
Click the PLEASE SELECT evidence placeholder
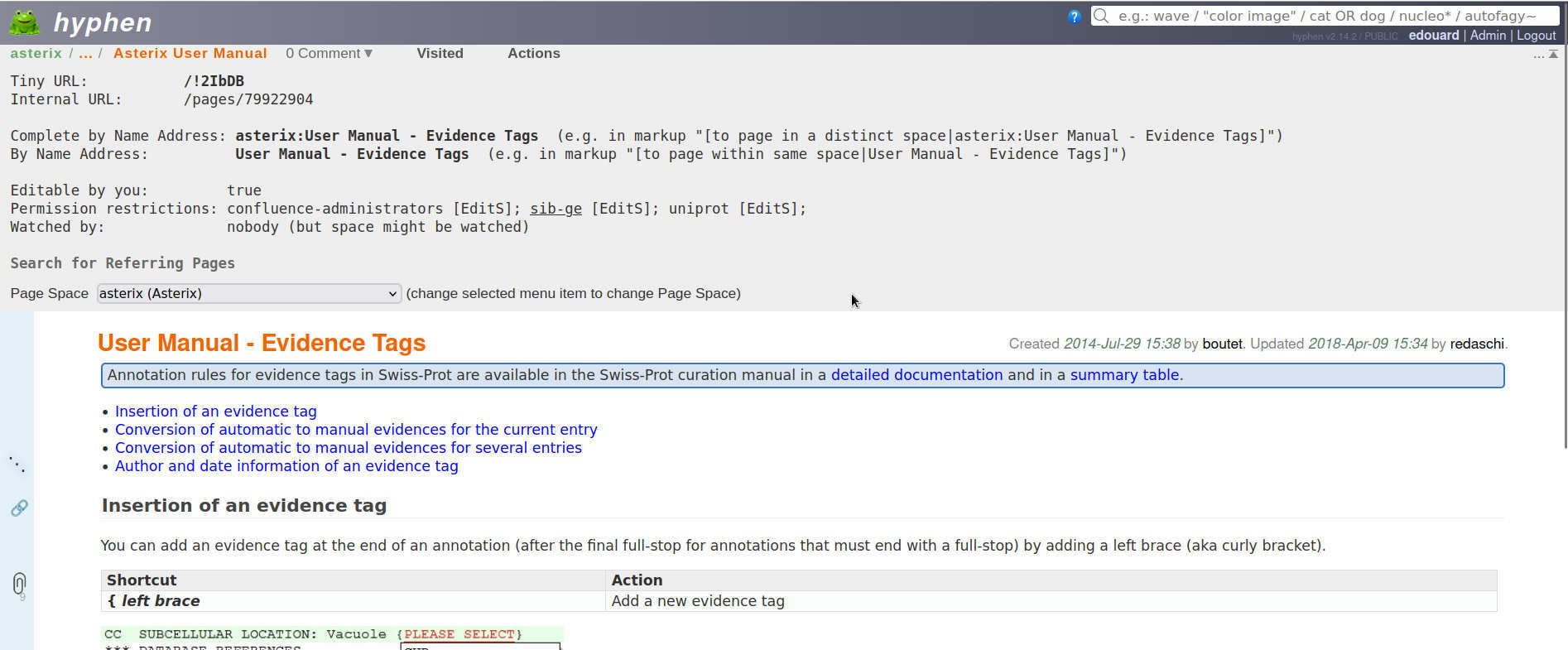click(x=459, y=634)
